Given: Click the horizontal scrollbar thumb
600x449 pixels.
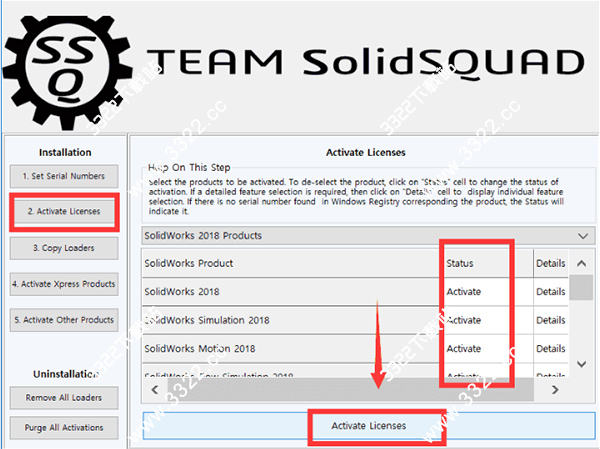Looking at the screenshot, I should [x=351, y=390].
